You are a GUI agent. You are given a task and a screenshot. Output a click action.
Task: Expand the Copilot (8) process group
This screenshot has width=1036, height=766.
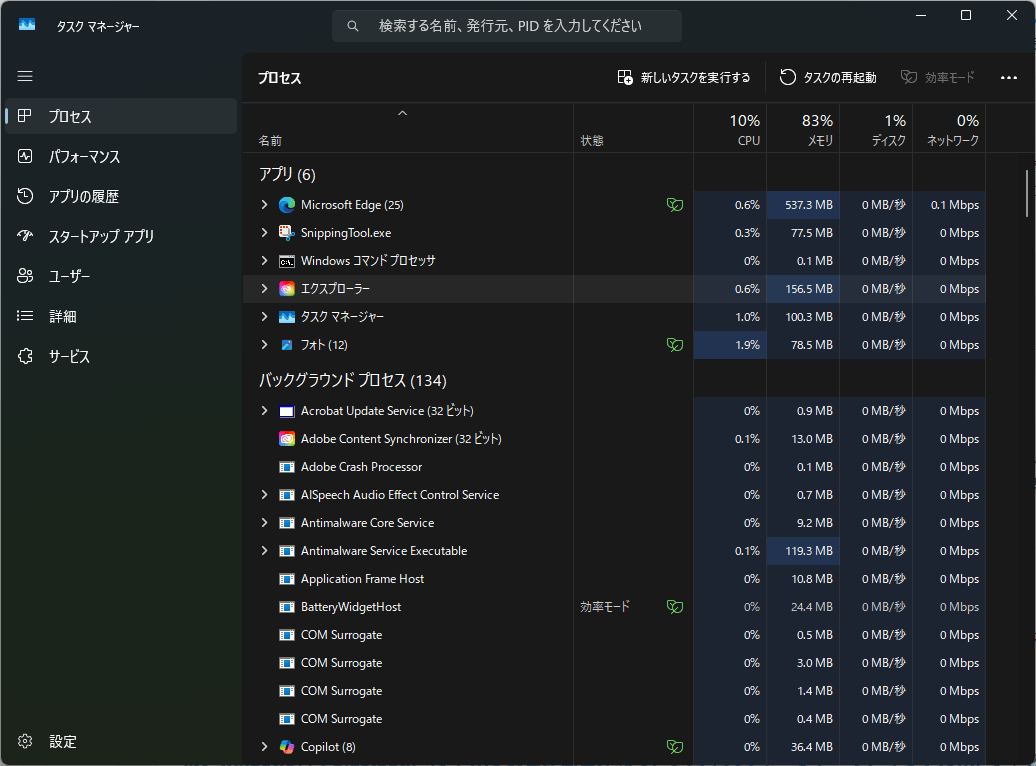tap(264, 747)
